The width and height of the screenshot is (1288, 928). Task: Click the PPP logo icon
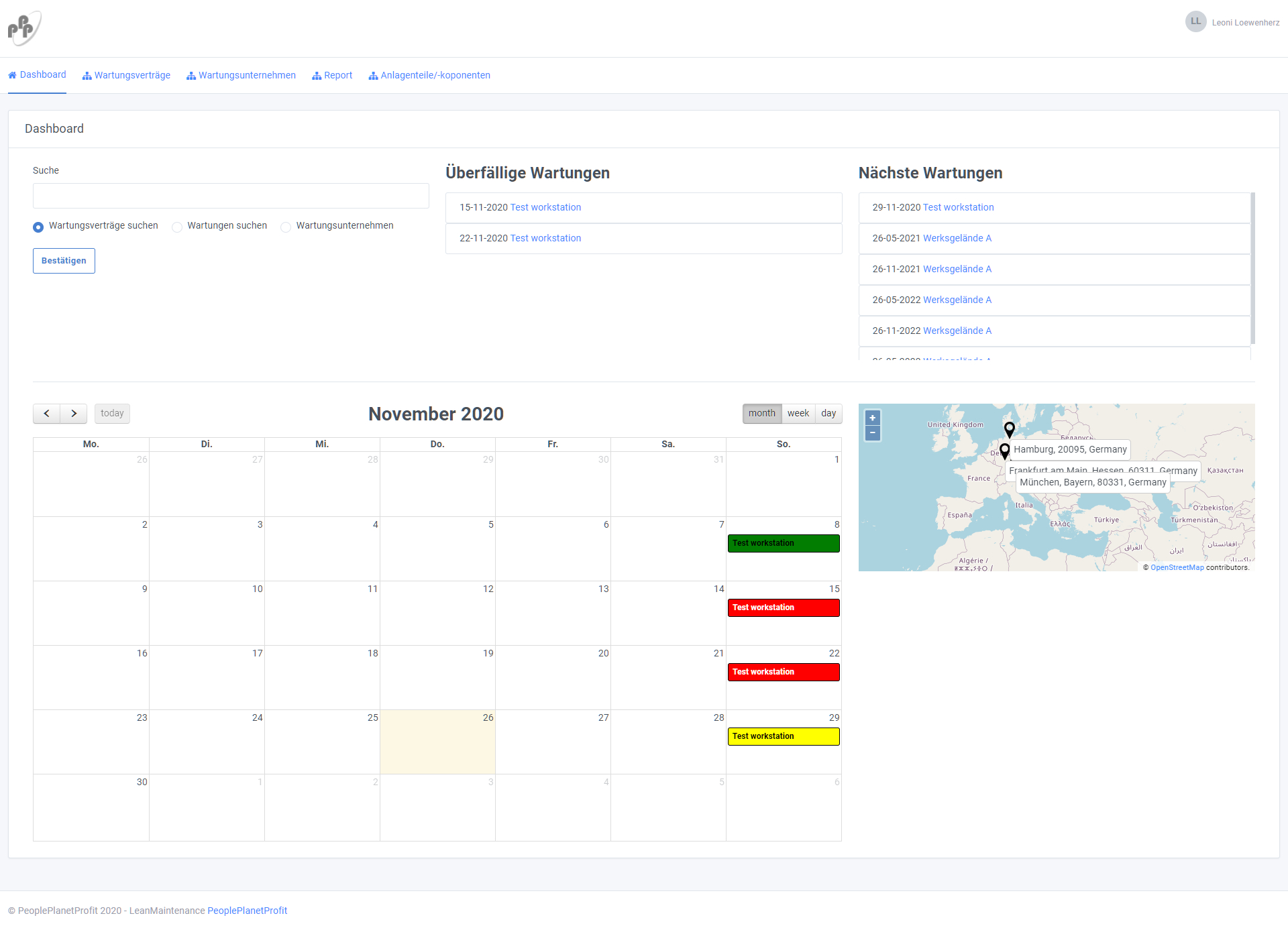[x=24, y=28]
